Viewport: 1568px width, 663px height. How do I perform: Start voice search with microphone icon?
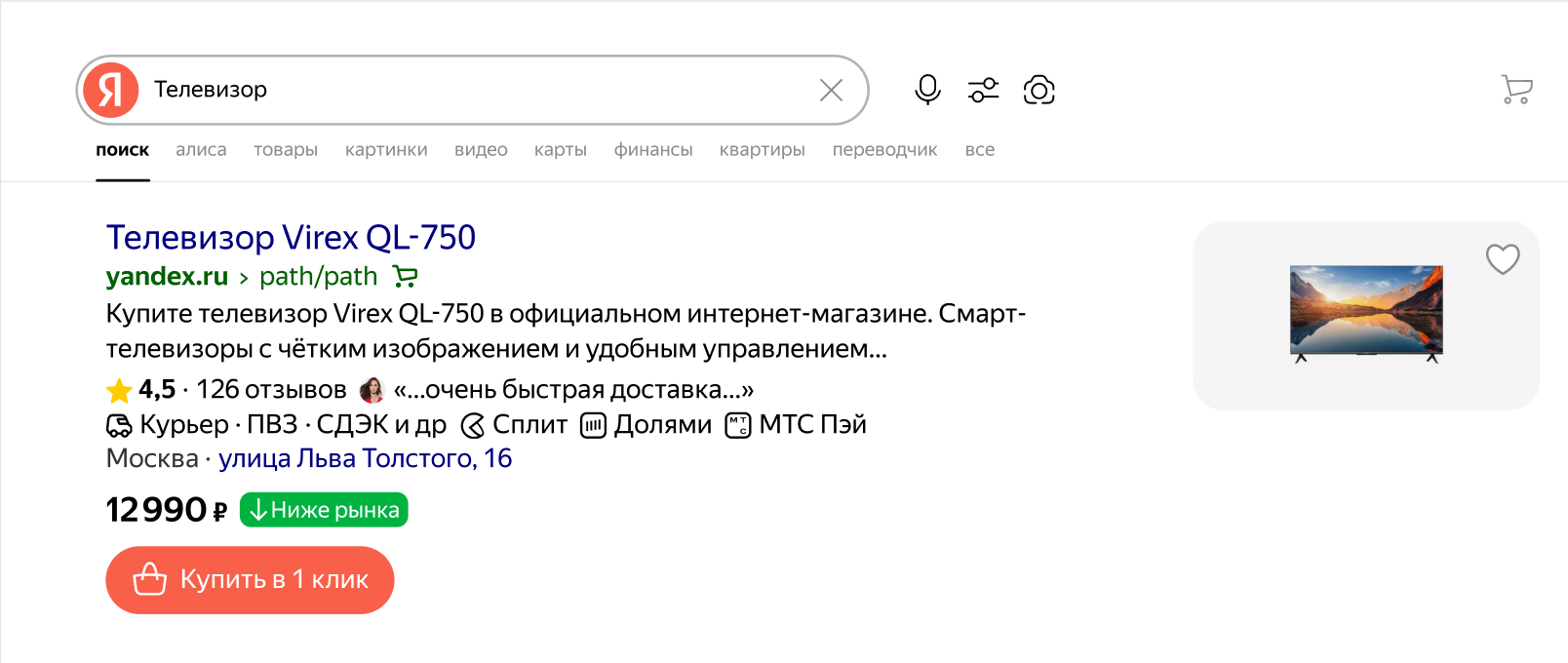[x=927, y=90]
